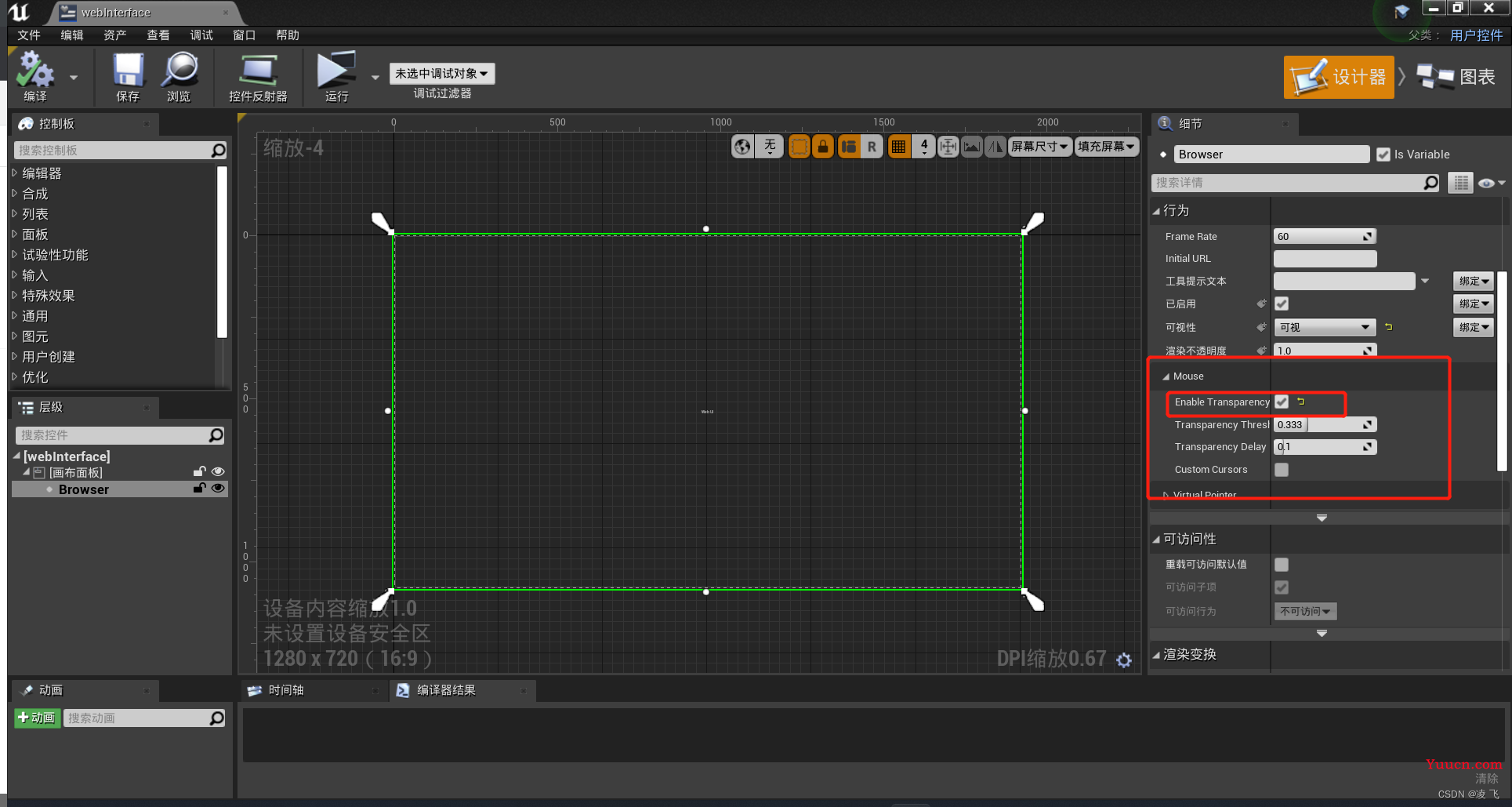The height and width of the screenshot is (807, 1512).
Task: Click the Transparency Threshold 0.333 slider
Action: [1325, 424]
